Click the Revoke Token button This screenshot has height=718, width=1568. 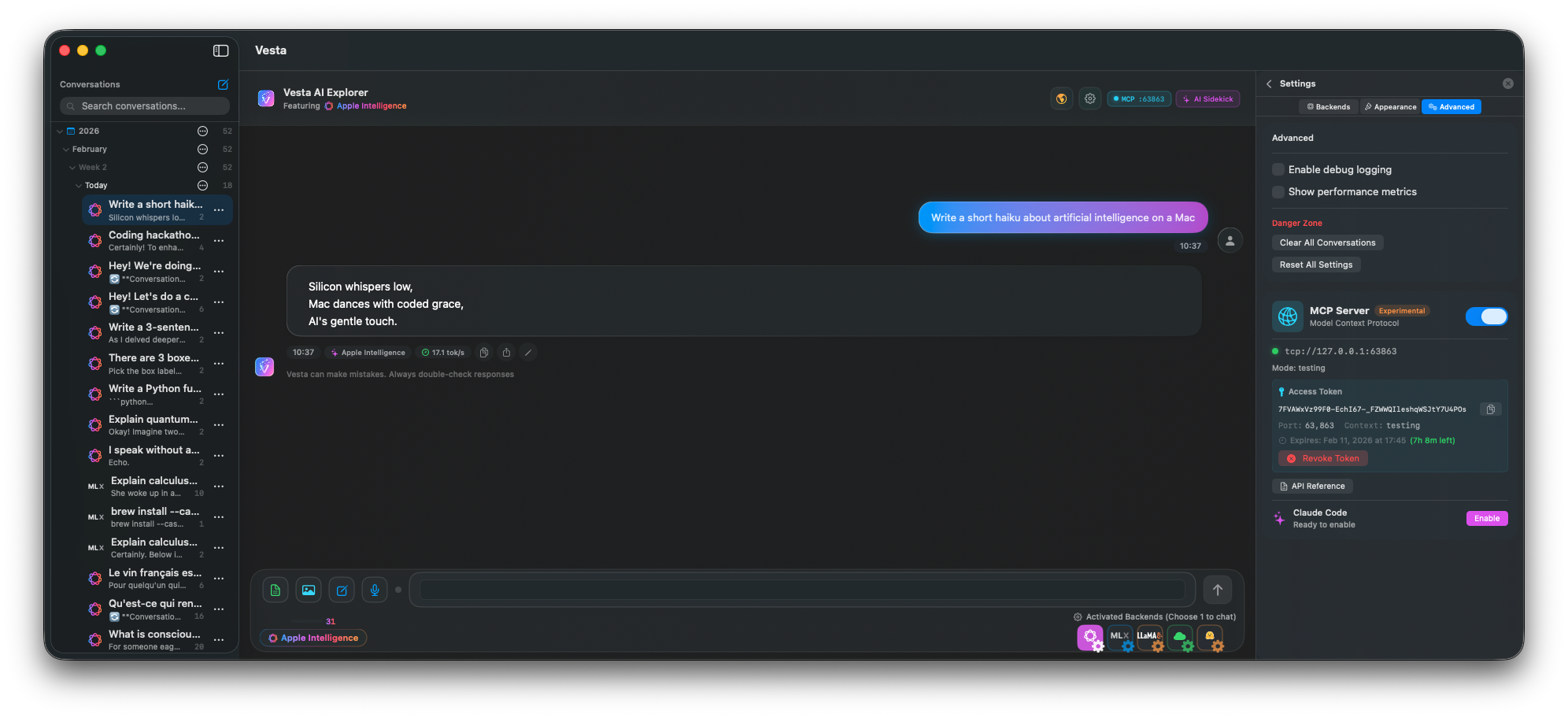pos(1322,457)
